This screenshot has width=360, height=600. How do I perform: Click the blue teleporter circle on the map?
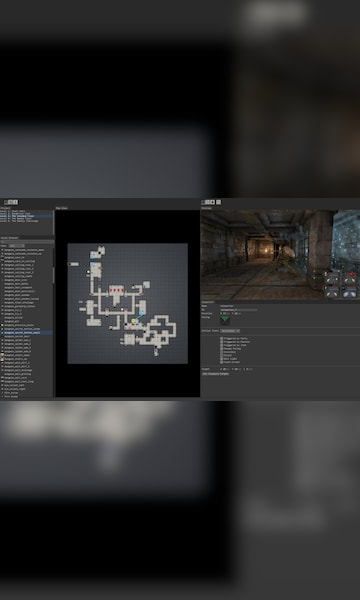[x=142, y=313]
